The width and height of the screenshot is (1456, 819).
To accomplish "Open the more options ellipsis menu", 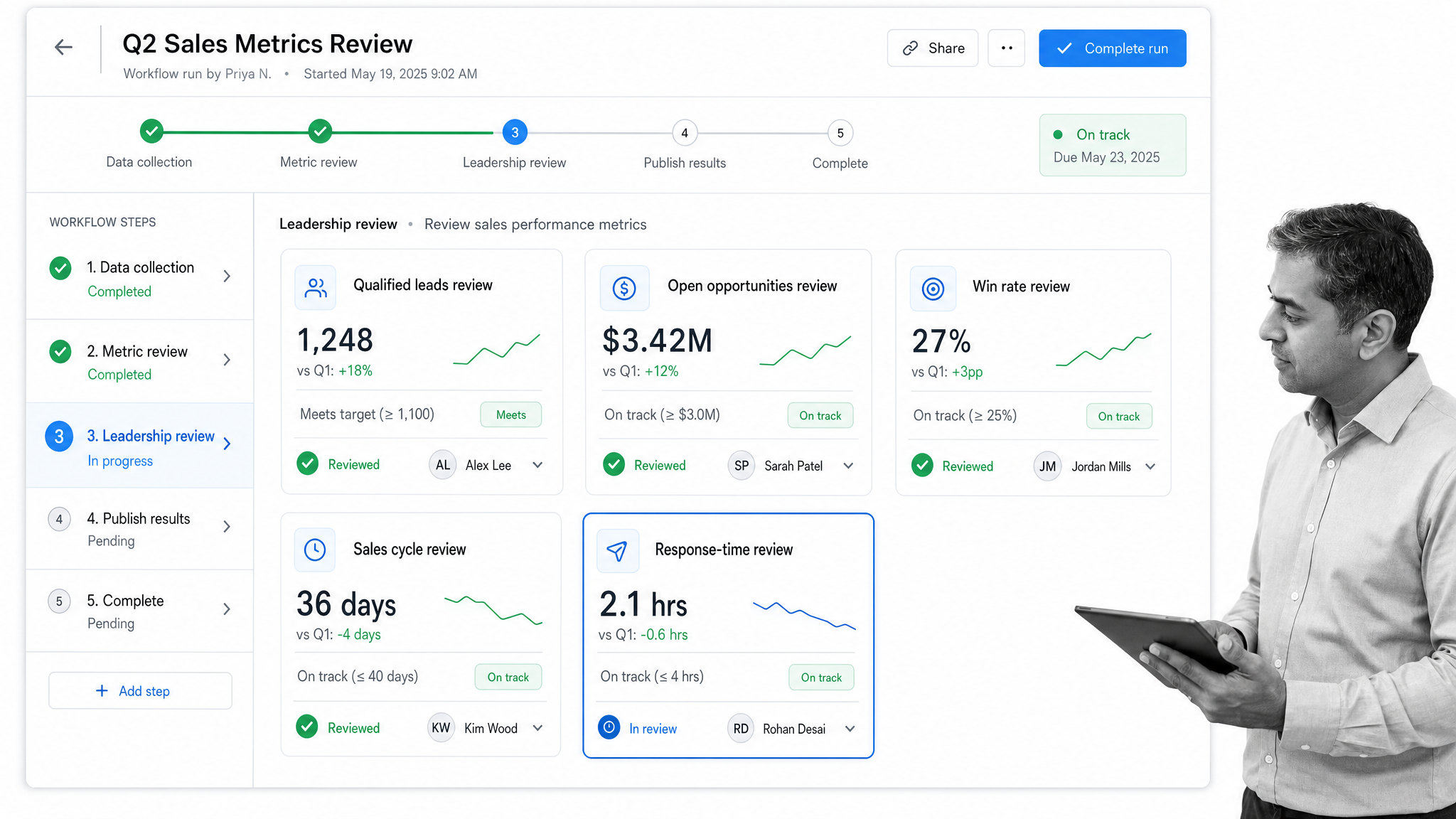I will [1006, 48].
